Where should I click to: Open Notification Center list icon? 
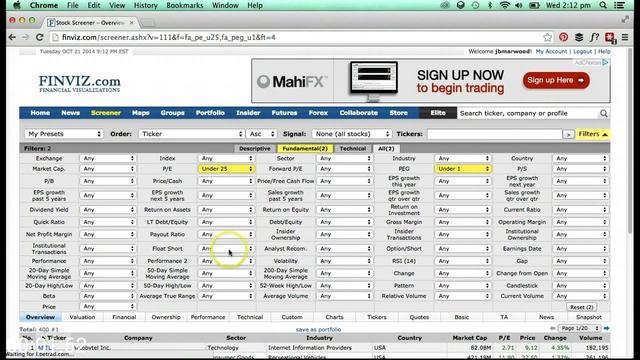click(x=619, y=5)
